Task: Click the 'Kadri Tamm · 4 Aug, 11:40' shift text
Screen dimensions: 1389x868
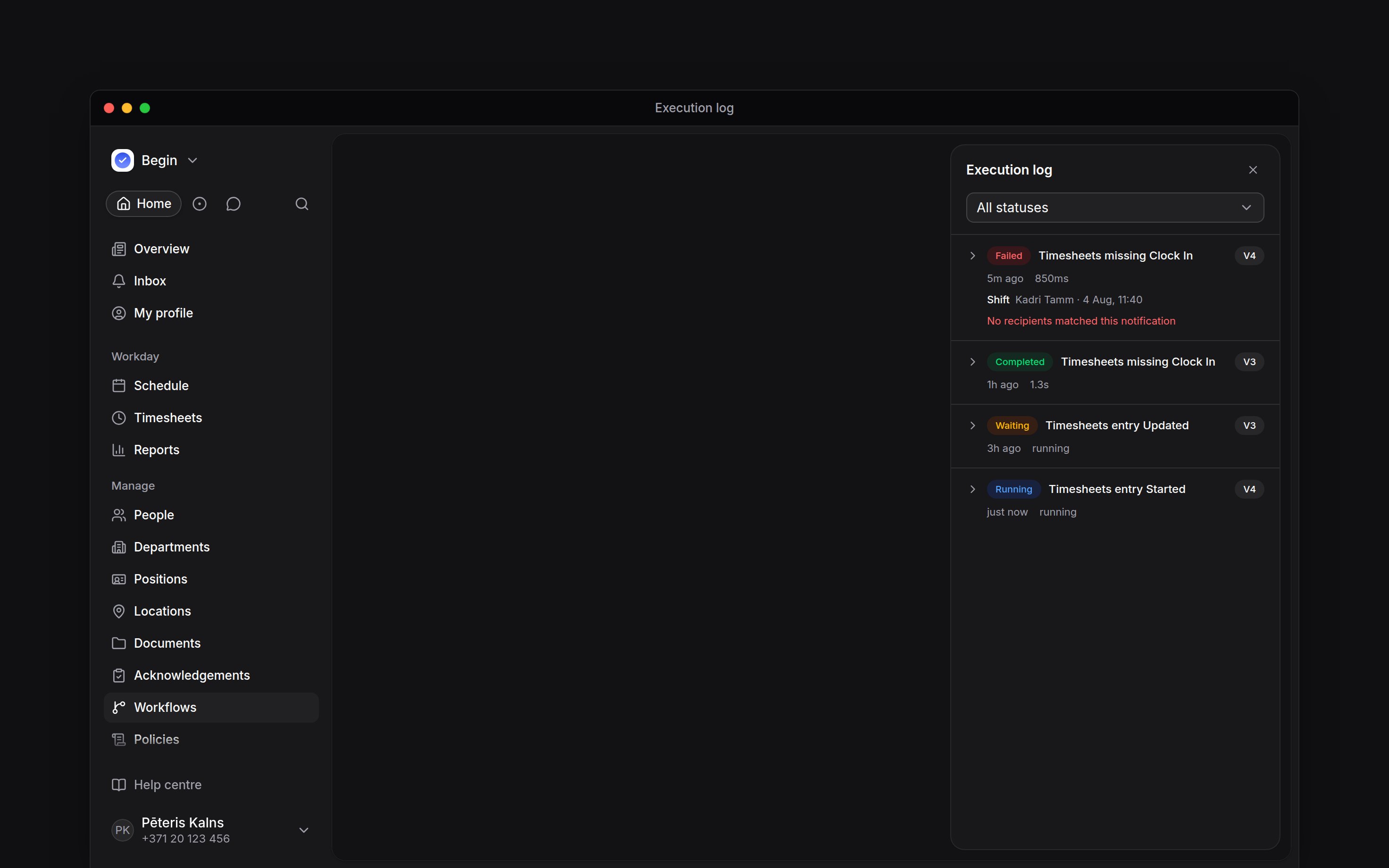Action: [x=1079, y=300]
